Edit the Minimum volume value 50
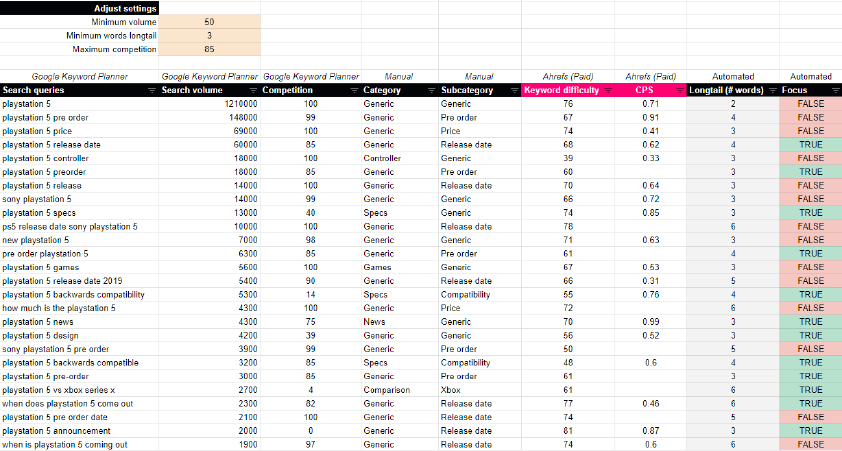 tap(209, 22)
